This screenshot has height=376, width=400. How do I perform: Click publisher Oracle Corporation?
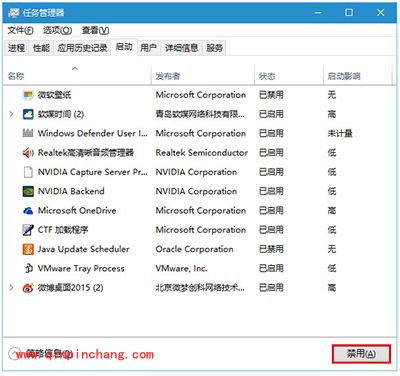[194, 249]
